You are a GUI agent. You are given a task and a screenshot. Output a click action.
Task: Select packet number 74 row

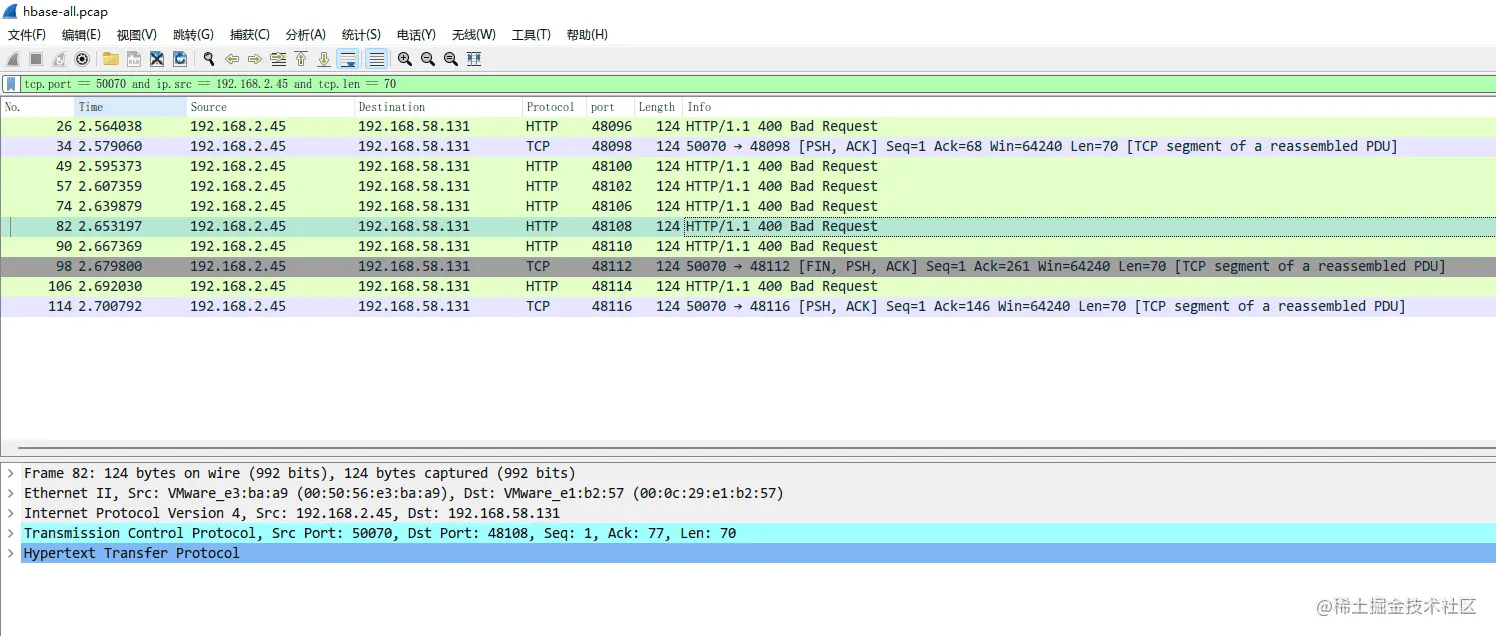point(748,207)
